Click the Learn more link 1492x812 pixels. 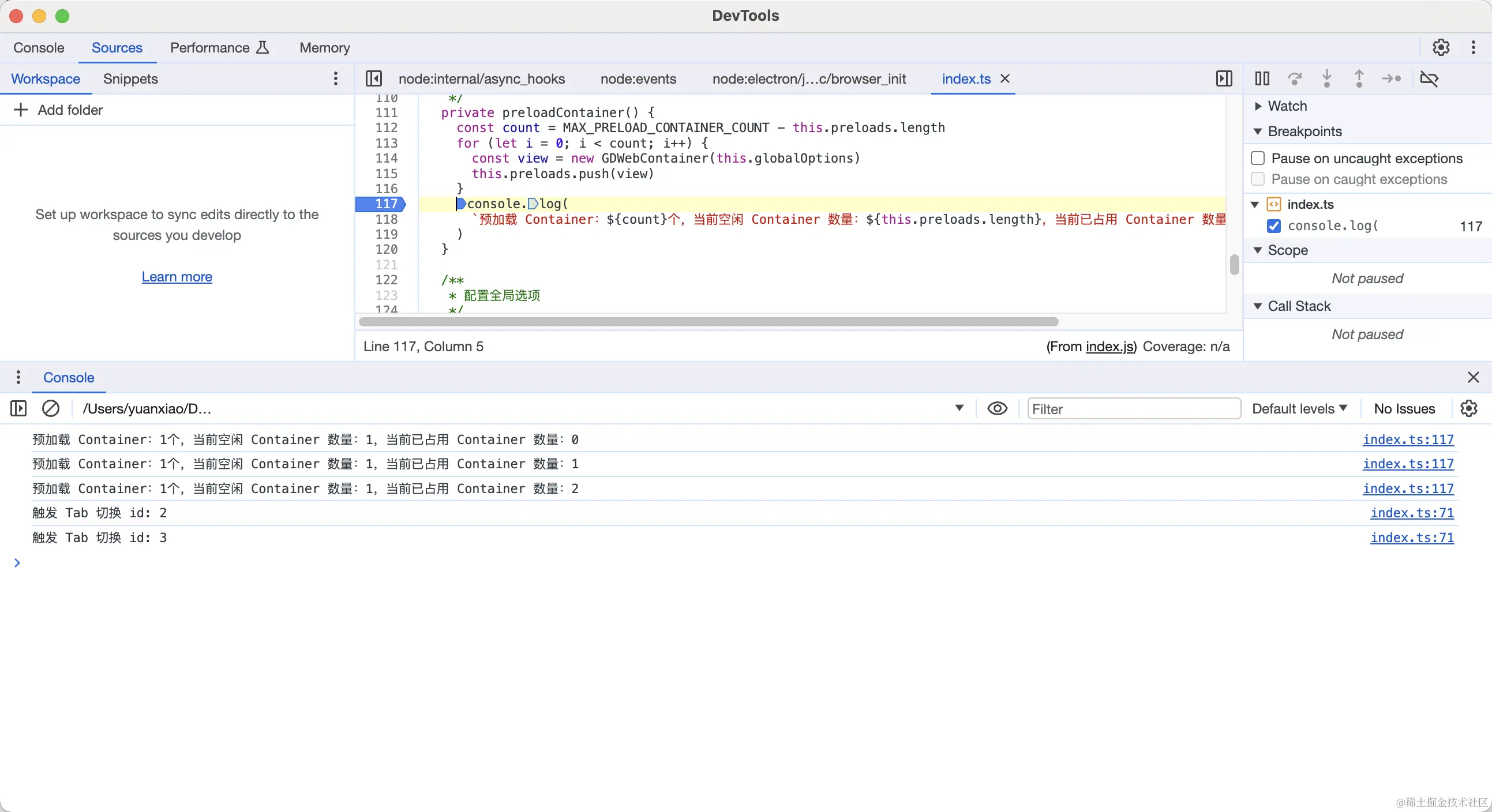point(177,277)
